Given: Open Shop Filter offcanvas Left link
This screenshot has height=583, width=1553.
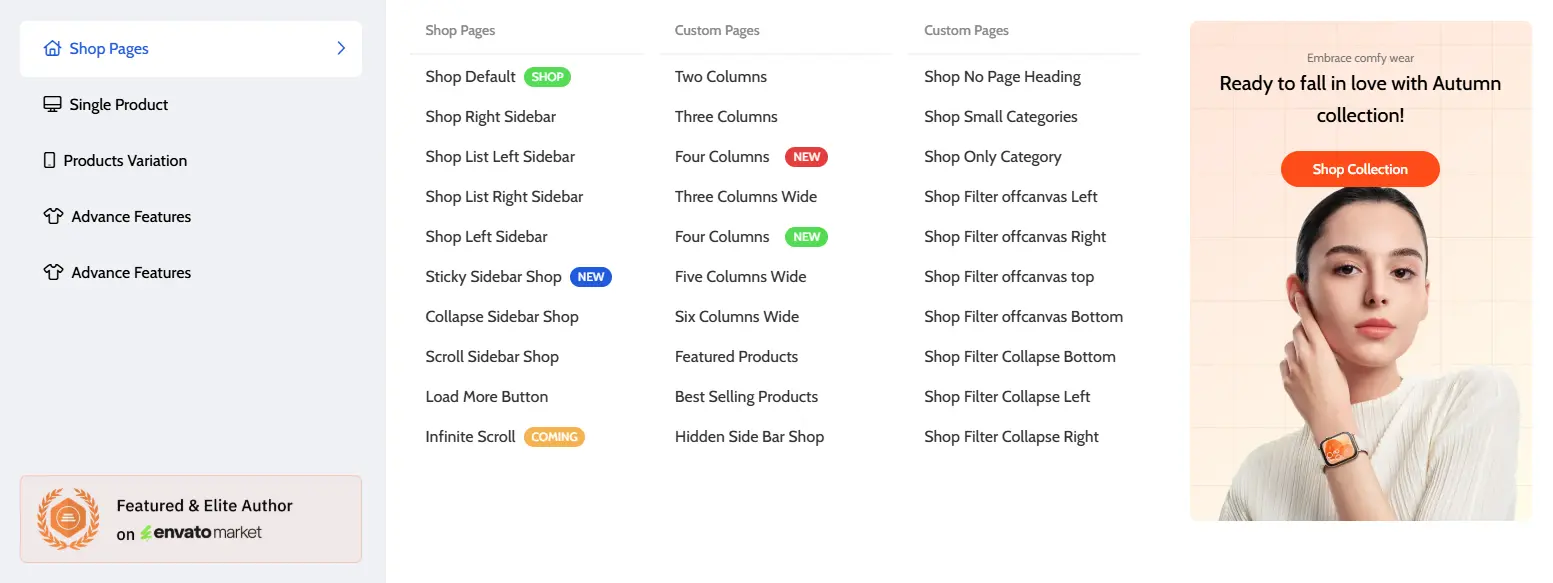Looking at the screenshot, I should tap(1010, 197).
